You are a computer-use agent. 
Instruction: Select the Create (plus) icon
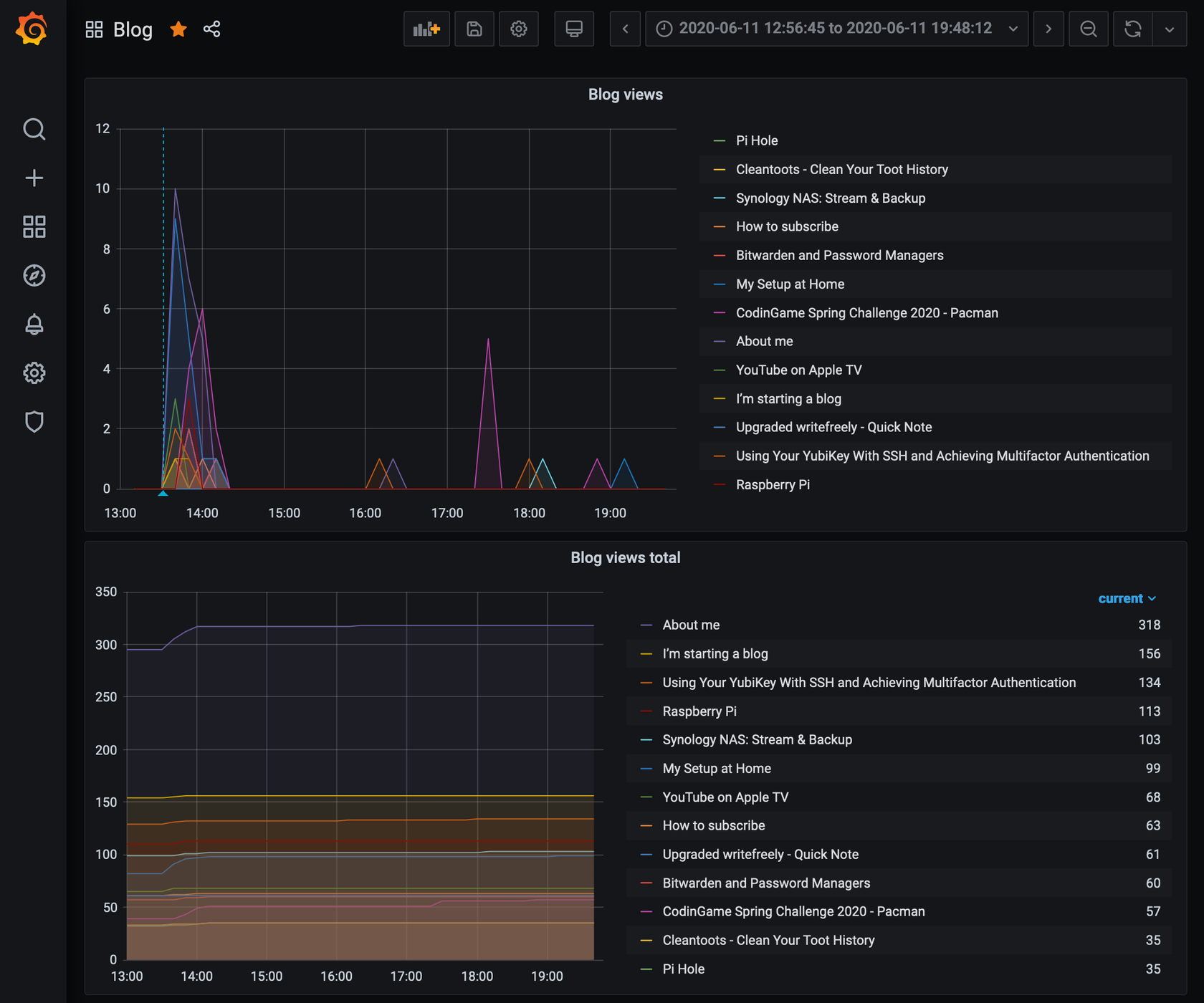tap(34, 178)
